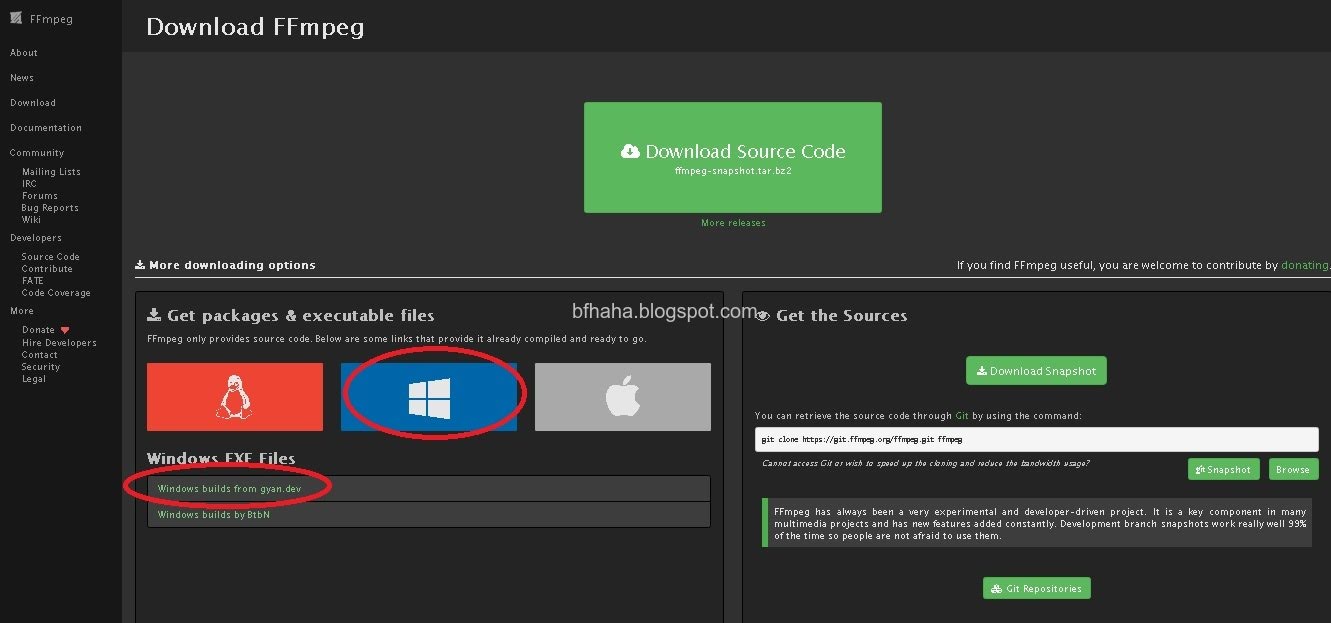1331x623 pixels.
Task: Open Code Coverage link
Action: click(x=56, y=293)
